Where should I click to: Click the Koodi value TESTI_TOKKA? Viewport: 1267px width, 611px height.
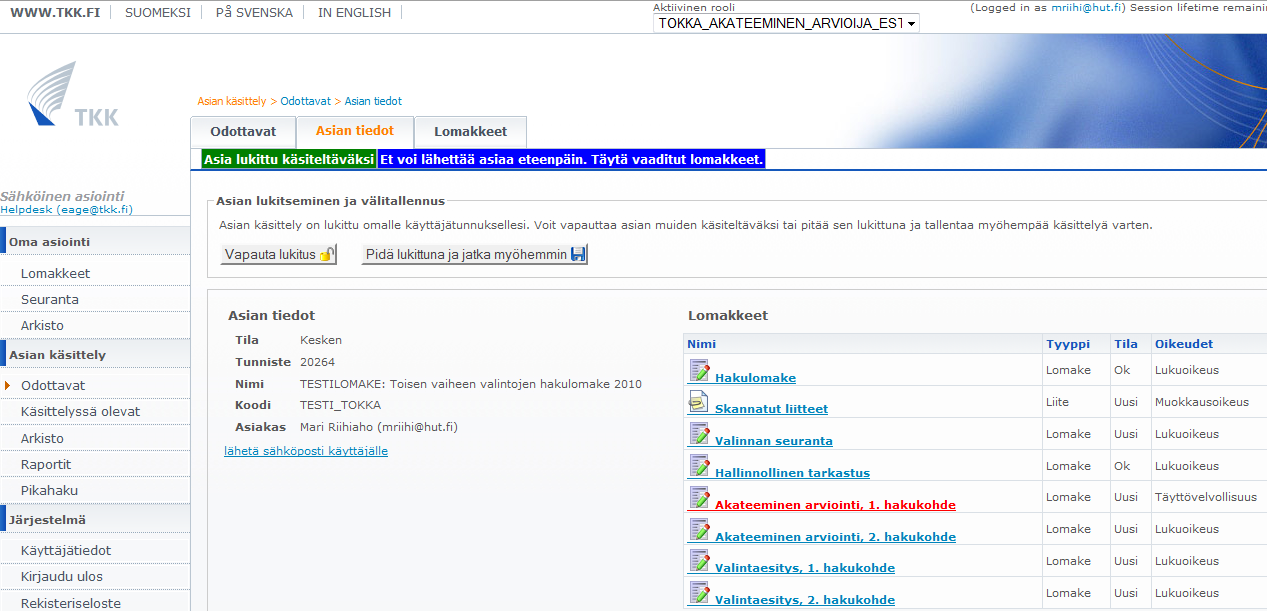click(340, 405)
